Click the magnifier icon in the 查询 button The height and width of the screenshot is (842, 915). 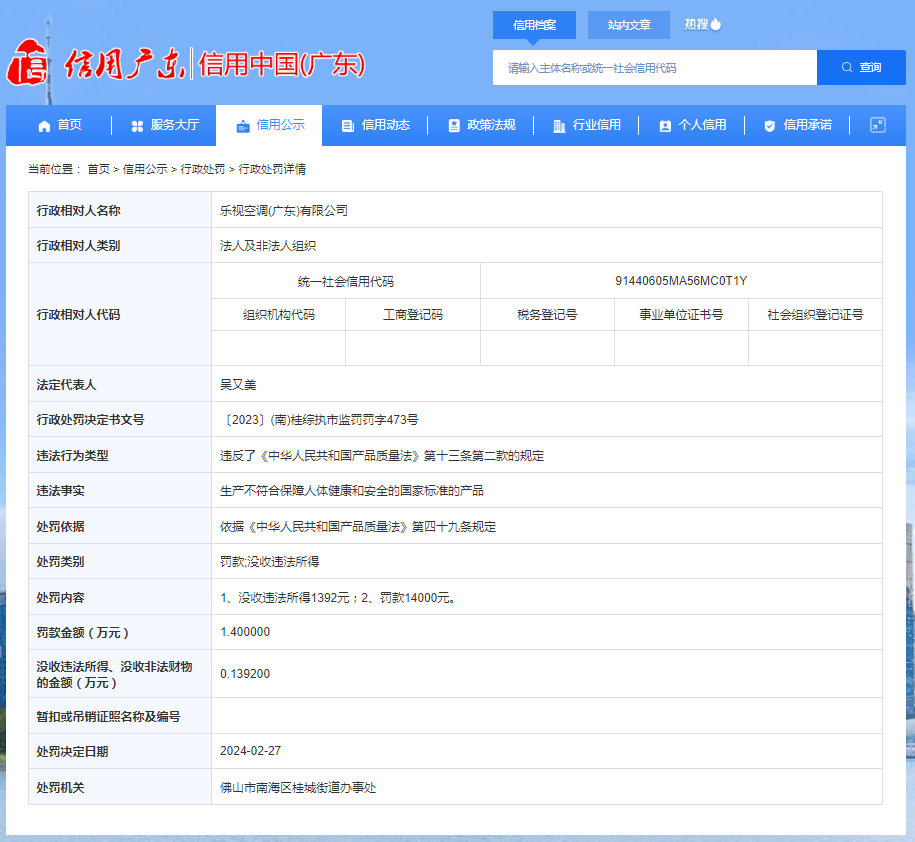pos(847,68)
